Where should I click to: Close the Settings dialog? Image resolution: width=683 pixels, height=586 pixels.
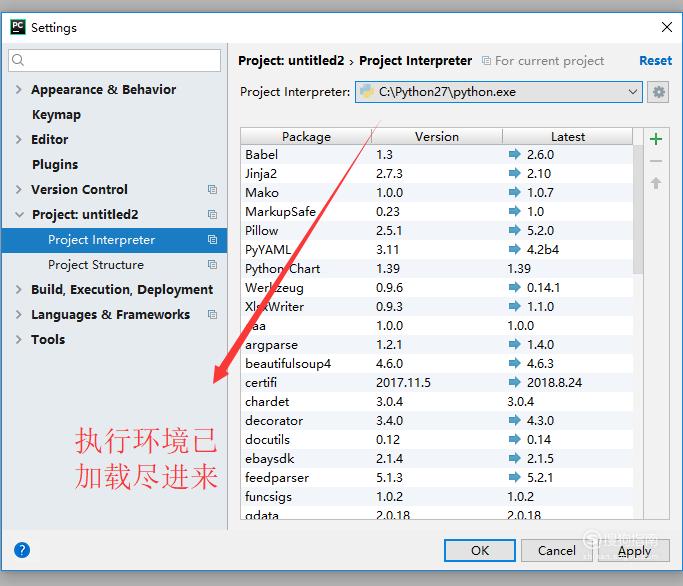click(x=666, y=27)
